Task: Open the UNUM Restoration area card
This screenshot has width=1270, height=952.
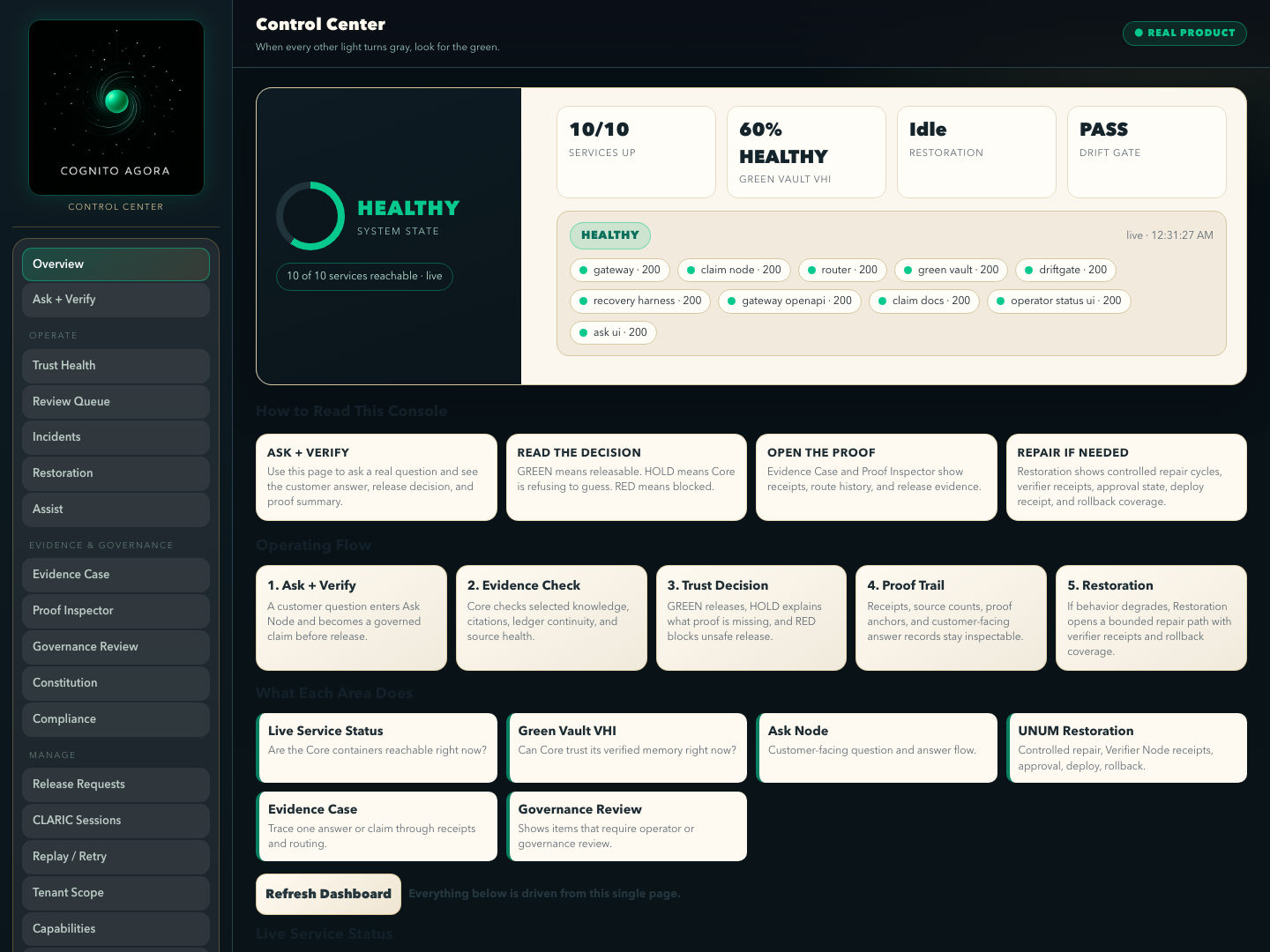Action: click(1126, 747)
